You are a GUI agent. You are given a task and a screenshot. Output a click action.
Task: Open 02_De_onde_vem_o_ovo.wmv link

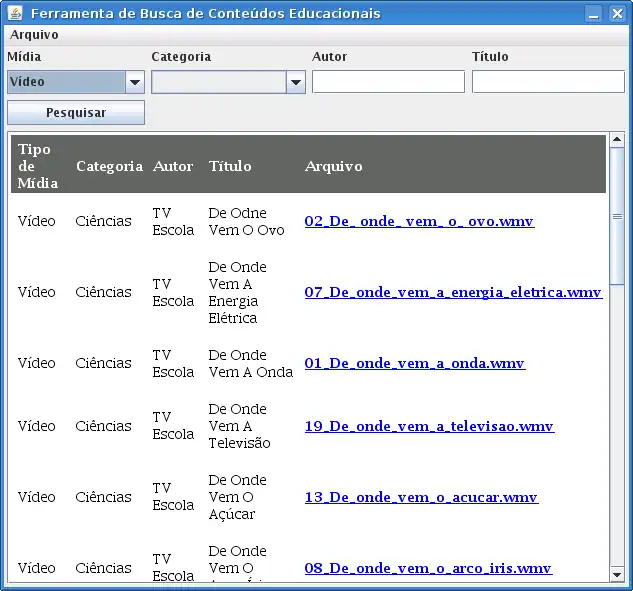coord(419,221)
